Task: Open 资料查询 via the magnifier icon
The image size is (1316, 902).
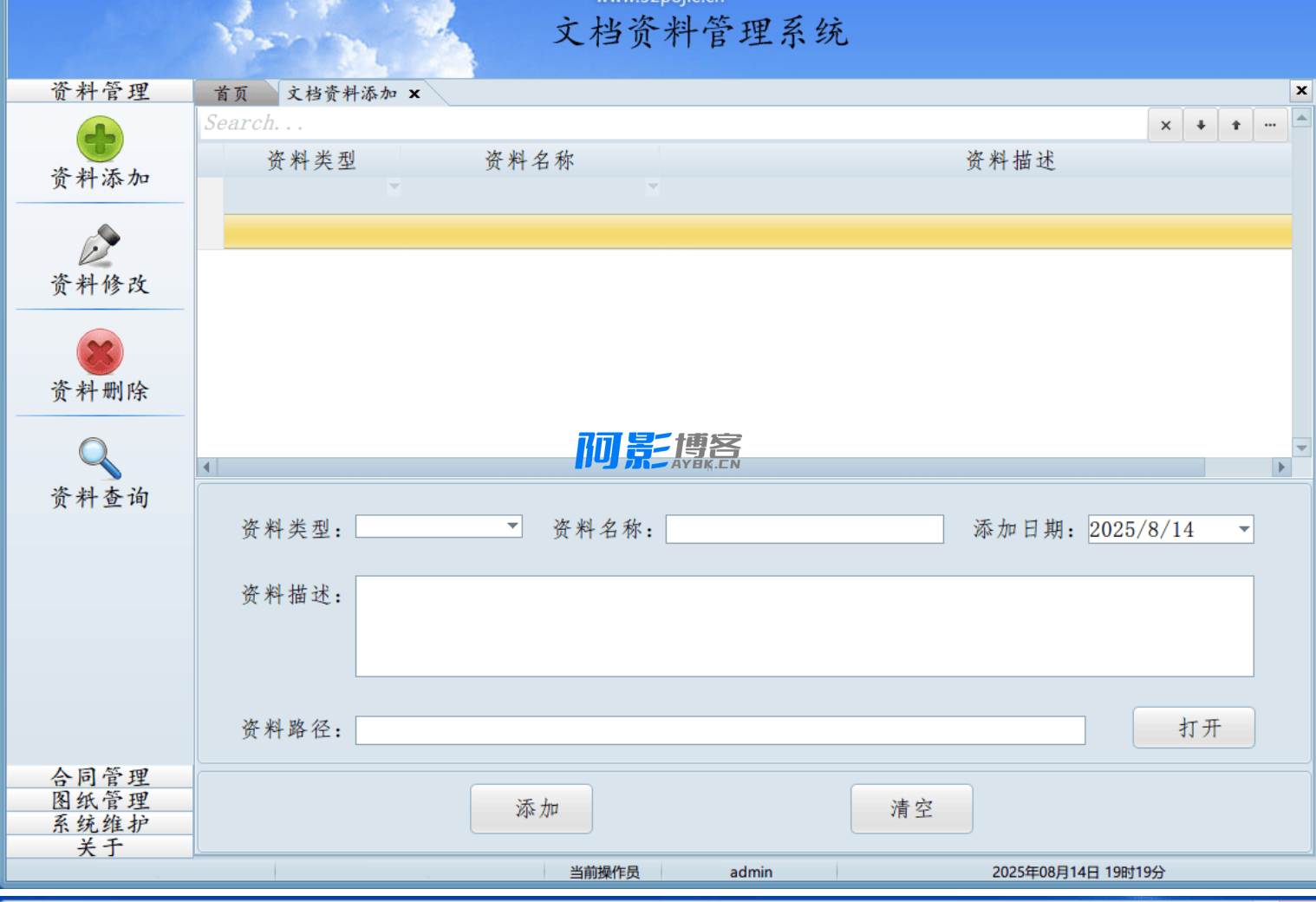Action: (100, 459)
